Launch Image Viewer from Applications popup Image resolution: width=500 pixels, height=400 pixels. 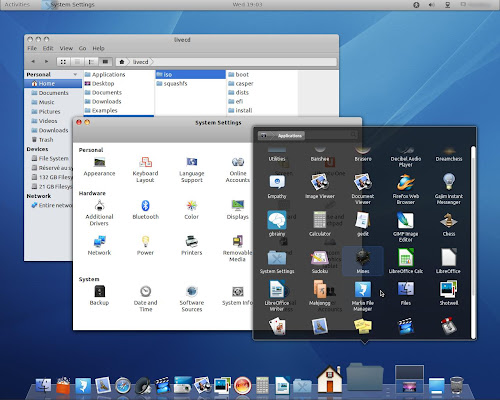point(320,186)
